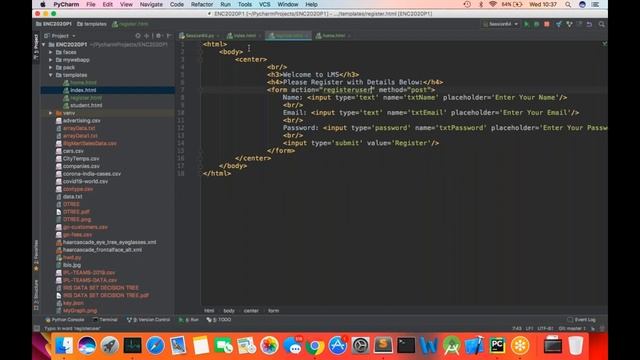Screen dimensions: 640x360
Task: Open Project panel gear settings
Action: tap(158, 36)
